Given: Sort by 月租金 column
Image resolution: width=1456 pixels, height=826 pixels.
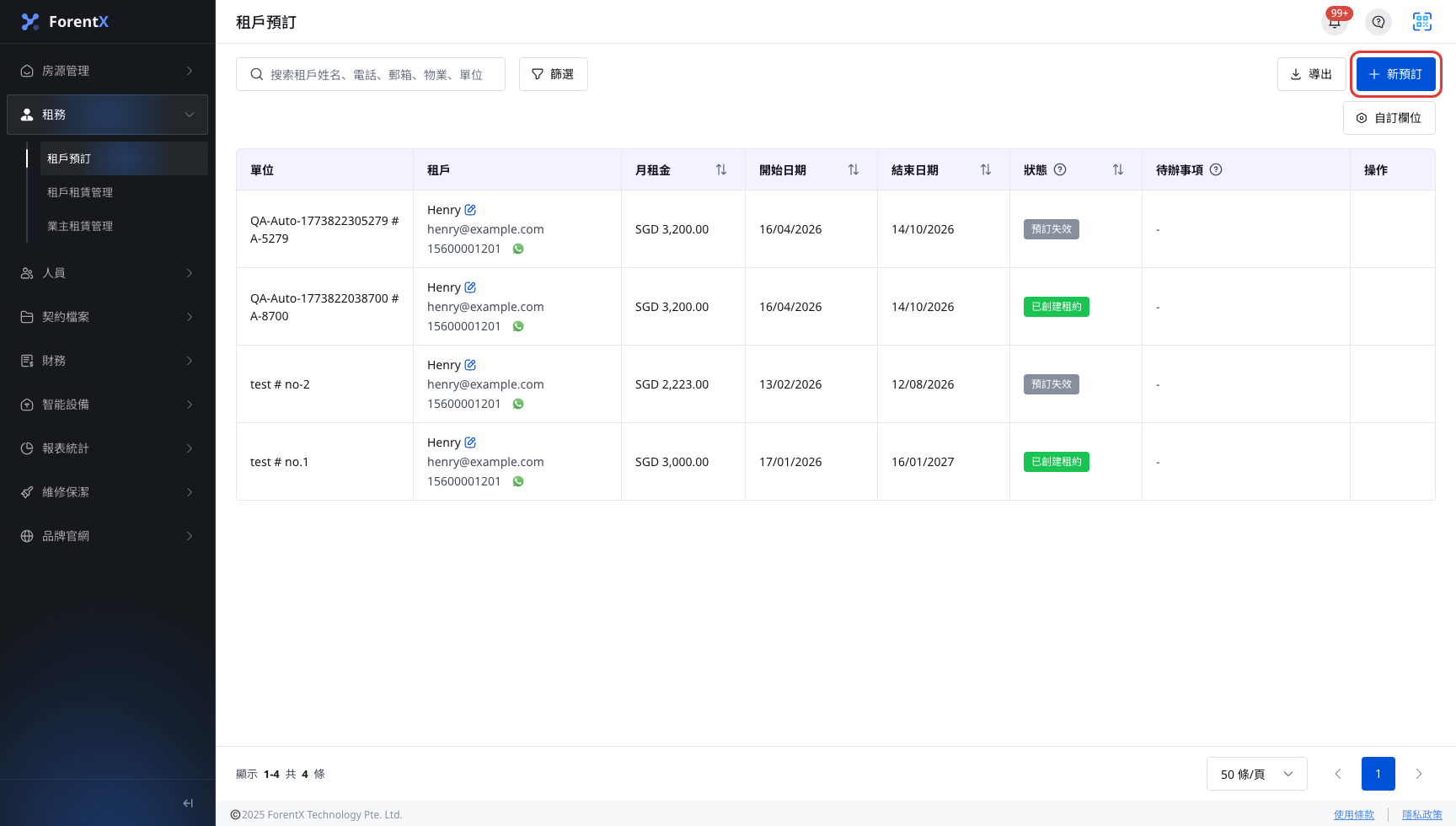Looking at the screenshot, I should click(x=721, y=169).
